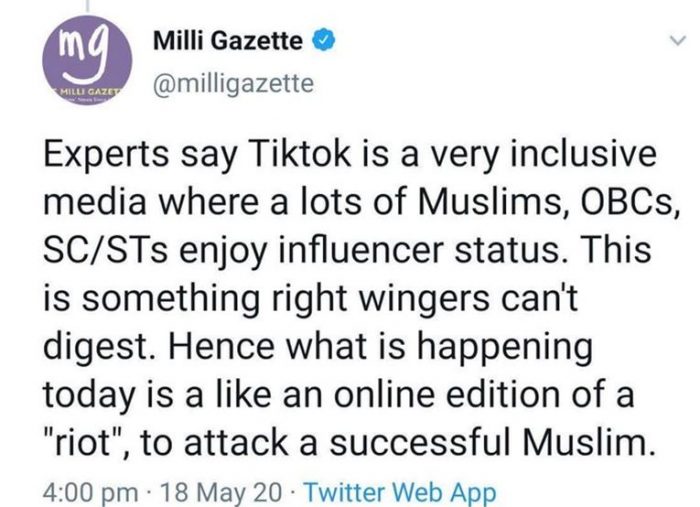700x507 pixels.
Task: Click the 4:00 pm timestamp
Action: pyautogui.click(x=91, y=493)
